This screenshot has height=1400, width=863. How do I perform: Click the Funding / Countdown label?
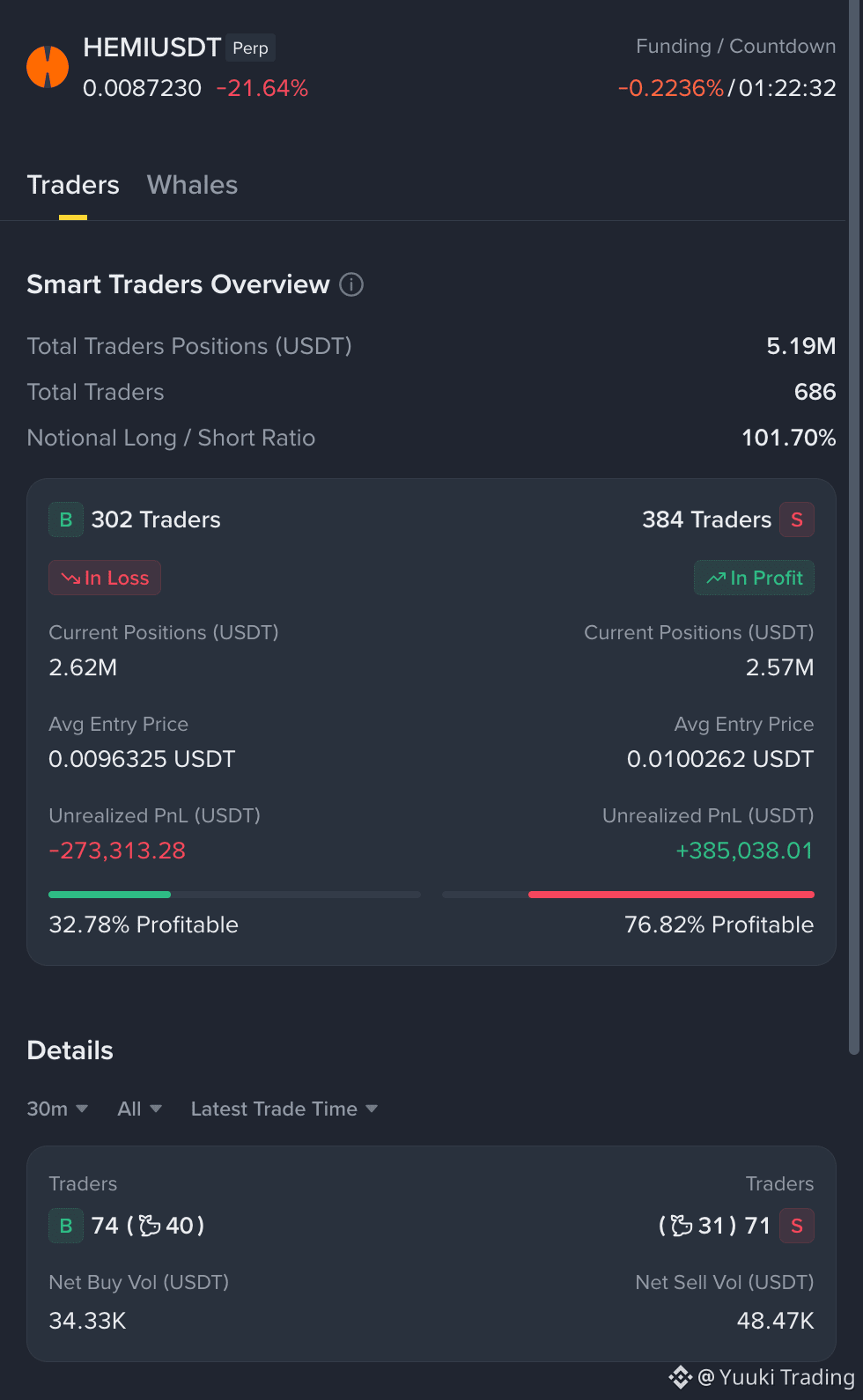736,46
